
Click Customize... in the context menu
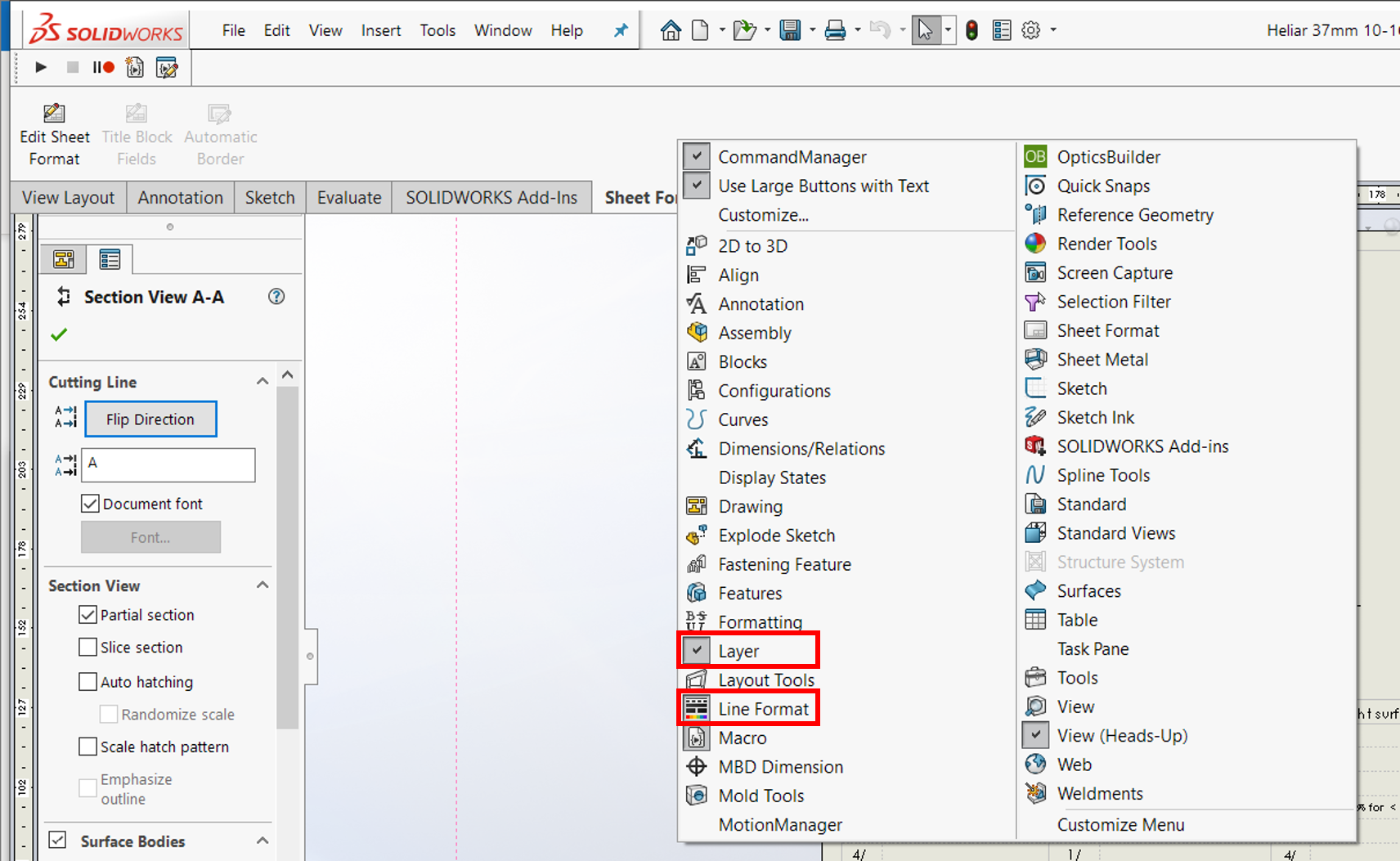click(763, 214)
